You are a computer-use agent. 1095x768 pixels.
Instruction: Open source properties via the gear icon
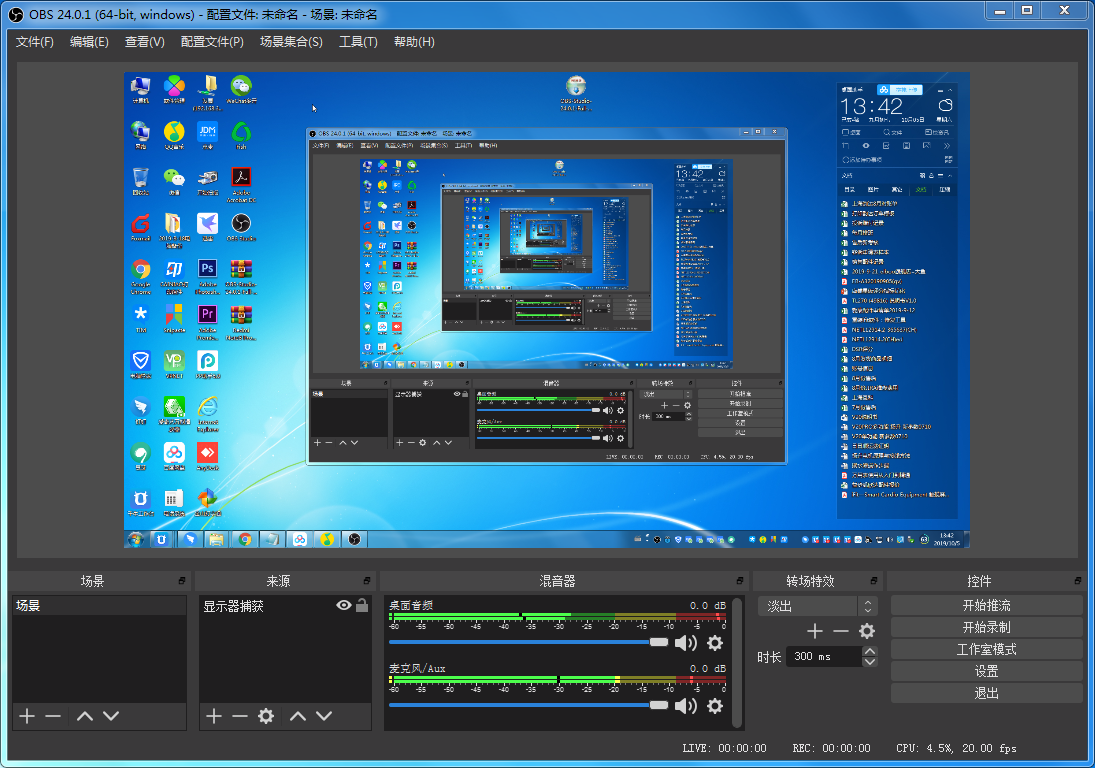click(265, 715)
